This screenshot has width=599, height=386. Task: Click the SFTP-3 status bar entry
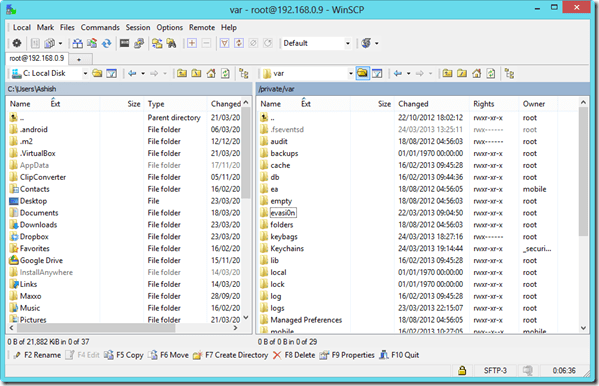pyautogui.click(x=495, y=370)
